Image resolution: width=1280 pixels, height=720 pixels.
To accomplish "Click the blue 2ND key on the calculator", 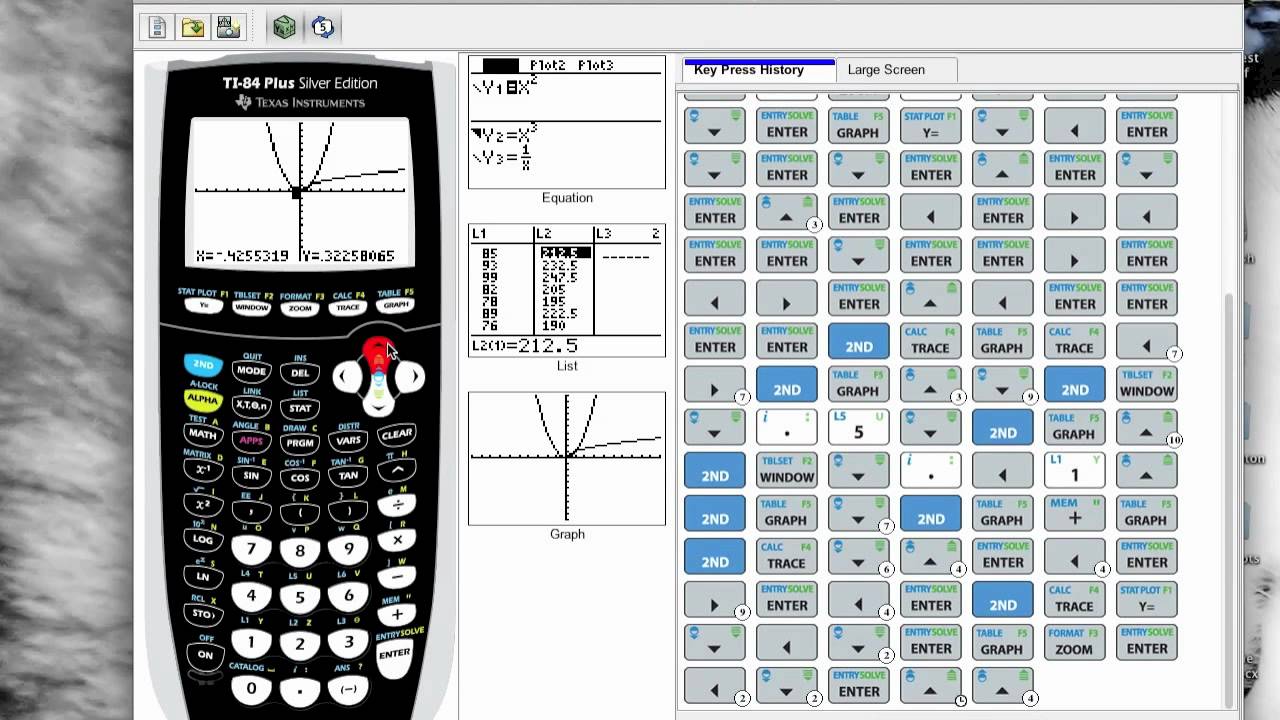I will point(203,365).
